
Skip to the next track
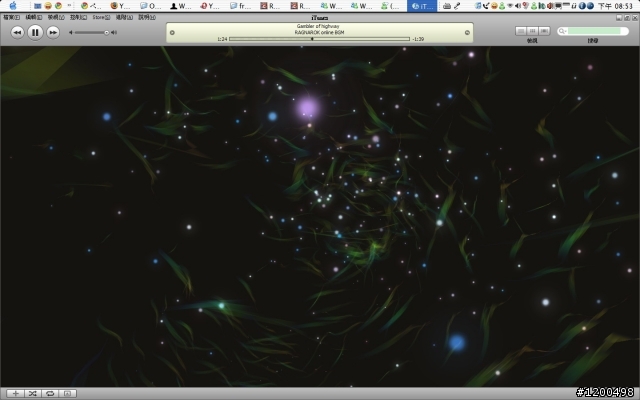click(53, 32)
